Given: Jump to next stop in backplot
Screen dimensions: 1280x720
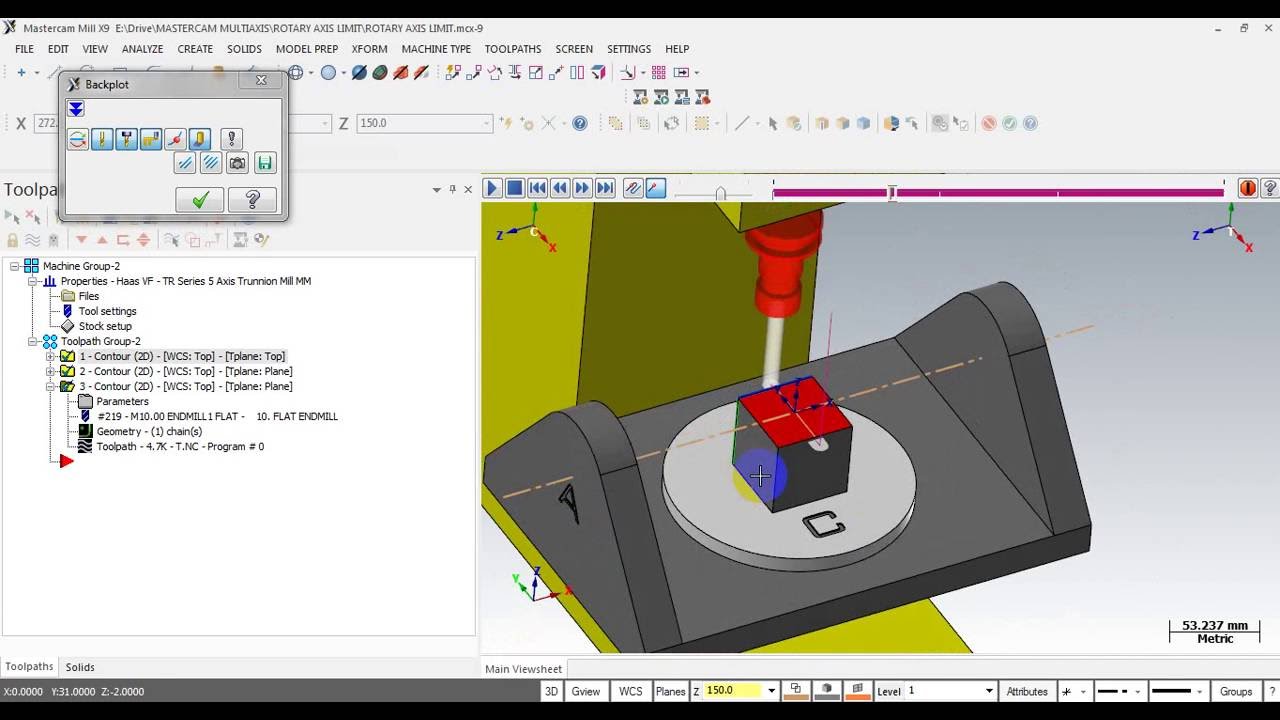Looking at the screenshot, I should click(605, 188).
